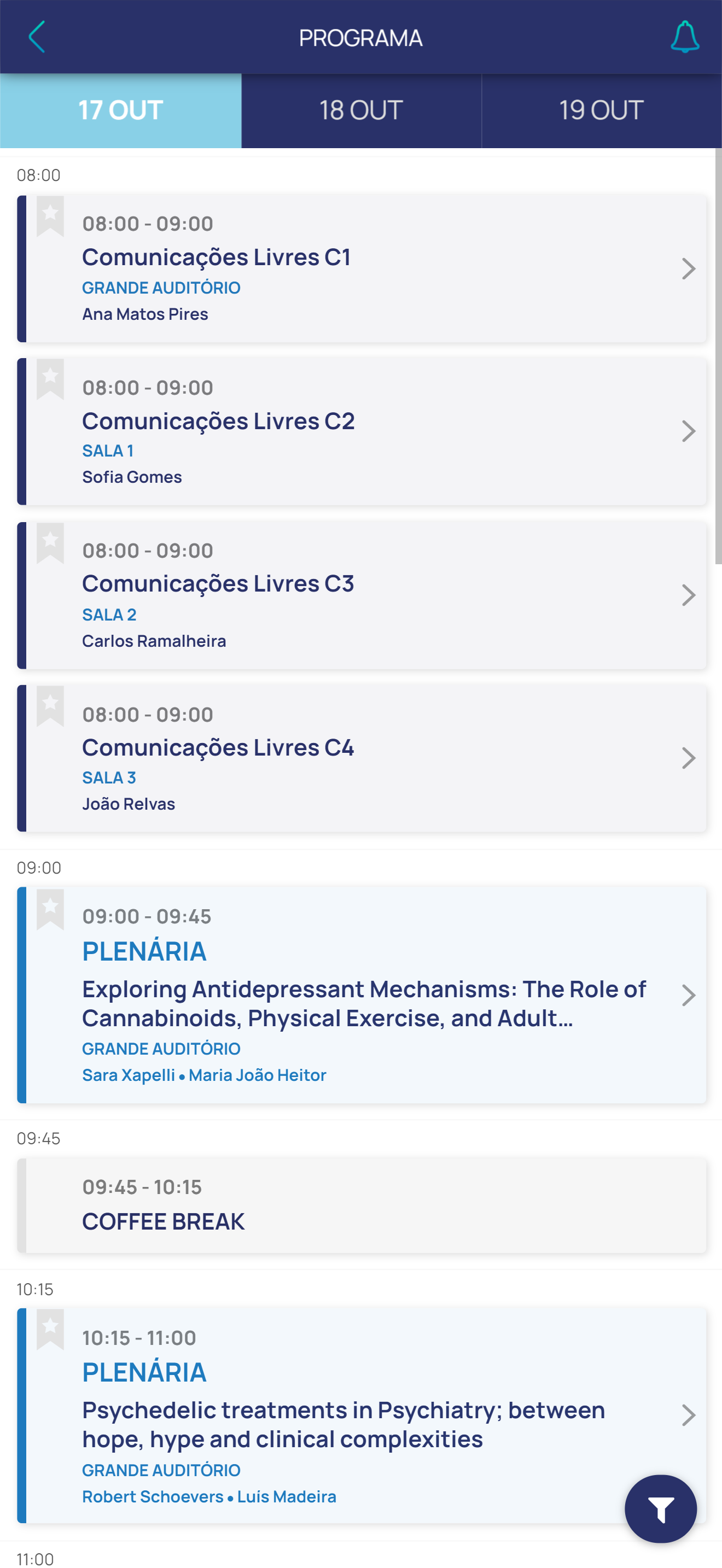
Task: Open chevron for Comunicações Livres C4
Action: [689, 758]
